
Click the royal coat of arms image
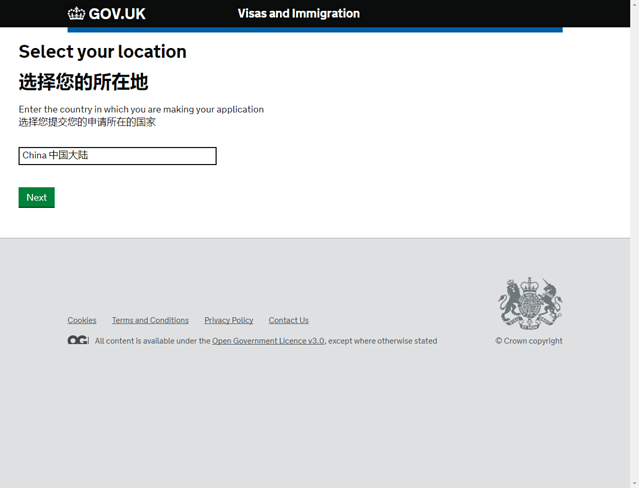pos(530,303)
